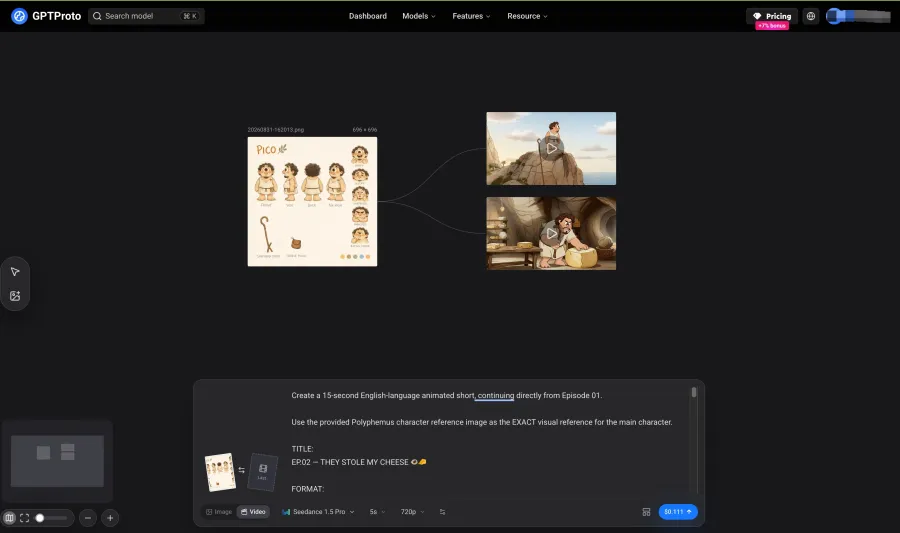This screenshot has width=900, height=533.
Task: Expand the Resource menu
Action: 527,16
